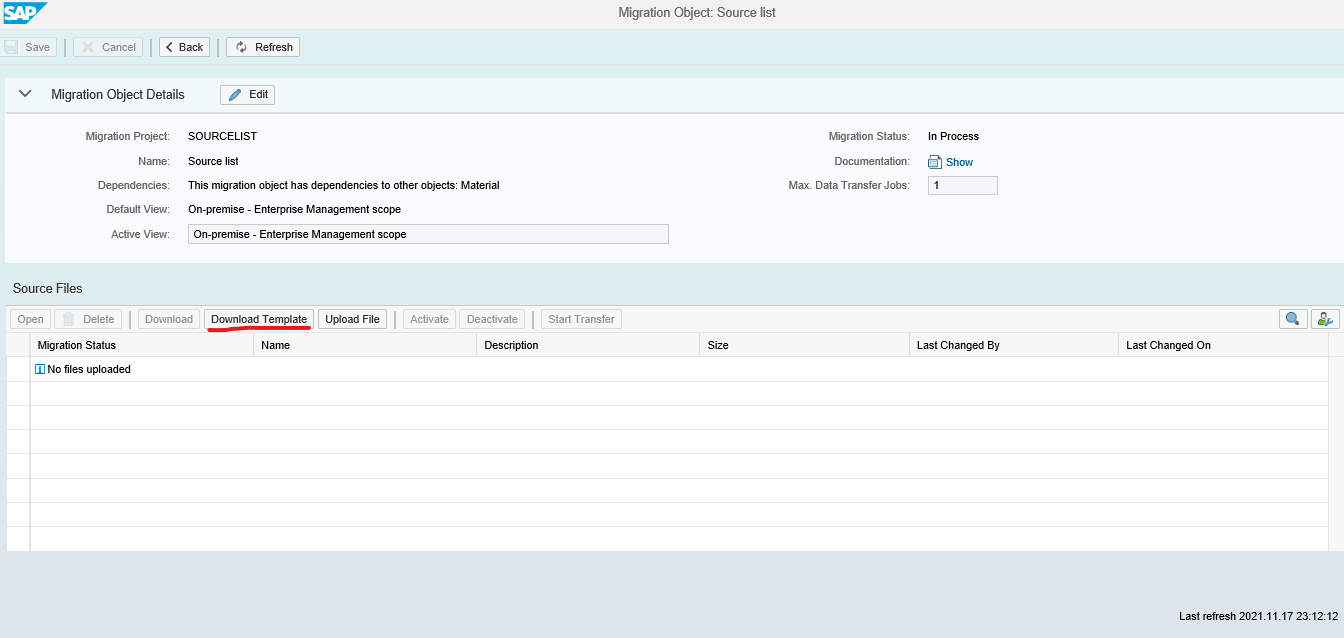This screenshot has height=638, width=1344.
Task: Click the Download Template button
Action: [x=258, y=318]
